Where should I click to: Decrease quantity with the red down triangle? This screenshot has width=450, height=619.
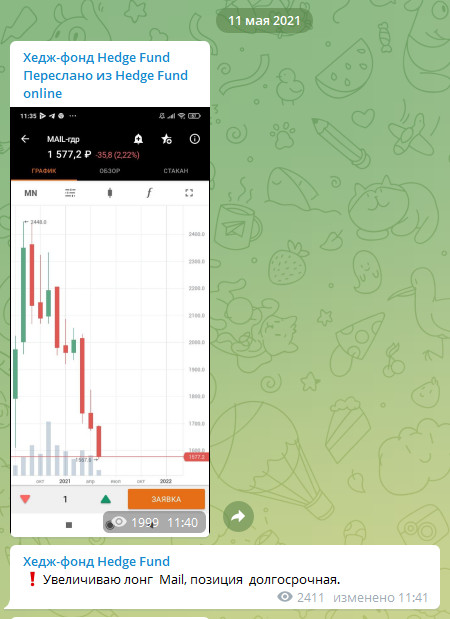(x=25, y=499)
